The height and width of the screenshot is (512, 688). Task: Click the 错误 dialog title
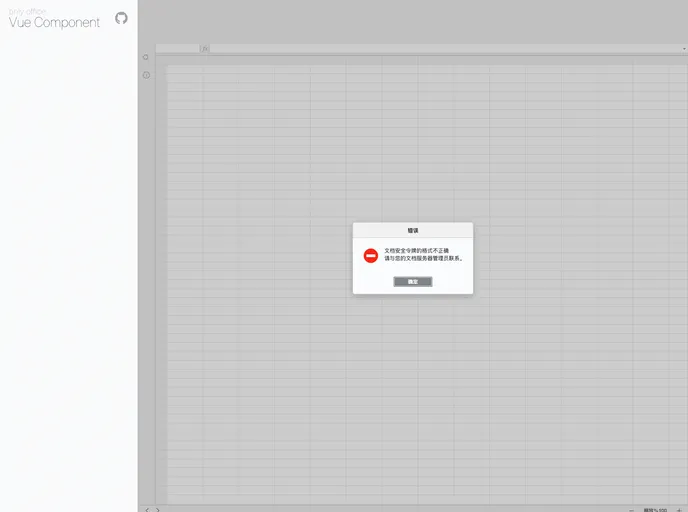tap(413, 230)
